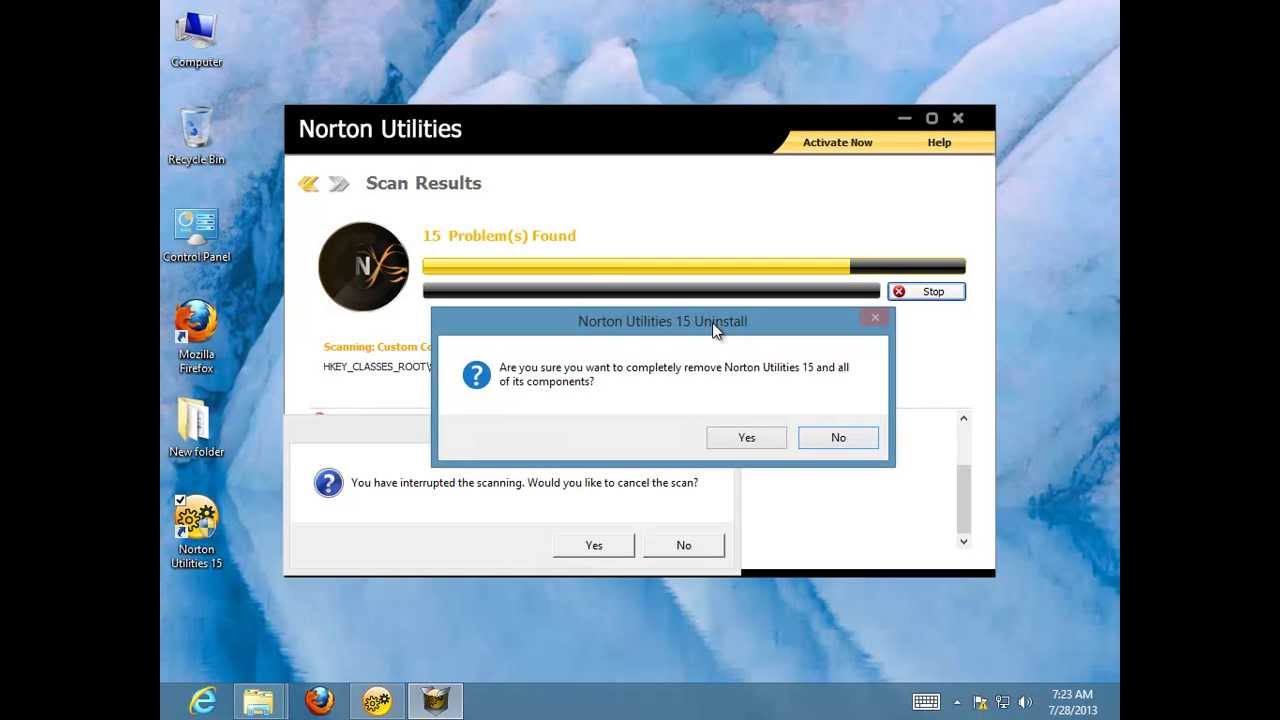Decline uninstall by clicking No
The image size is (1280, 720).
click(x=838, y=438)
